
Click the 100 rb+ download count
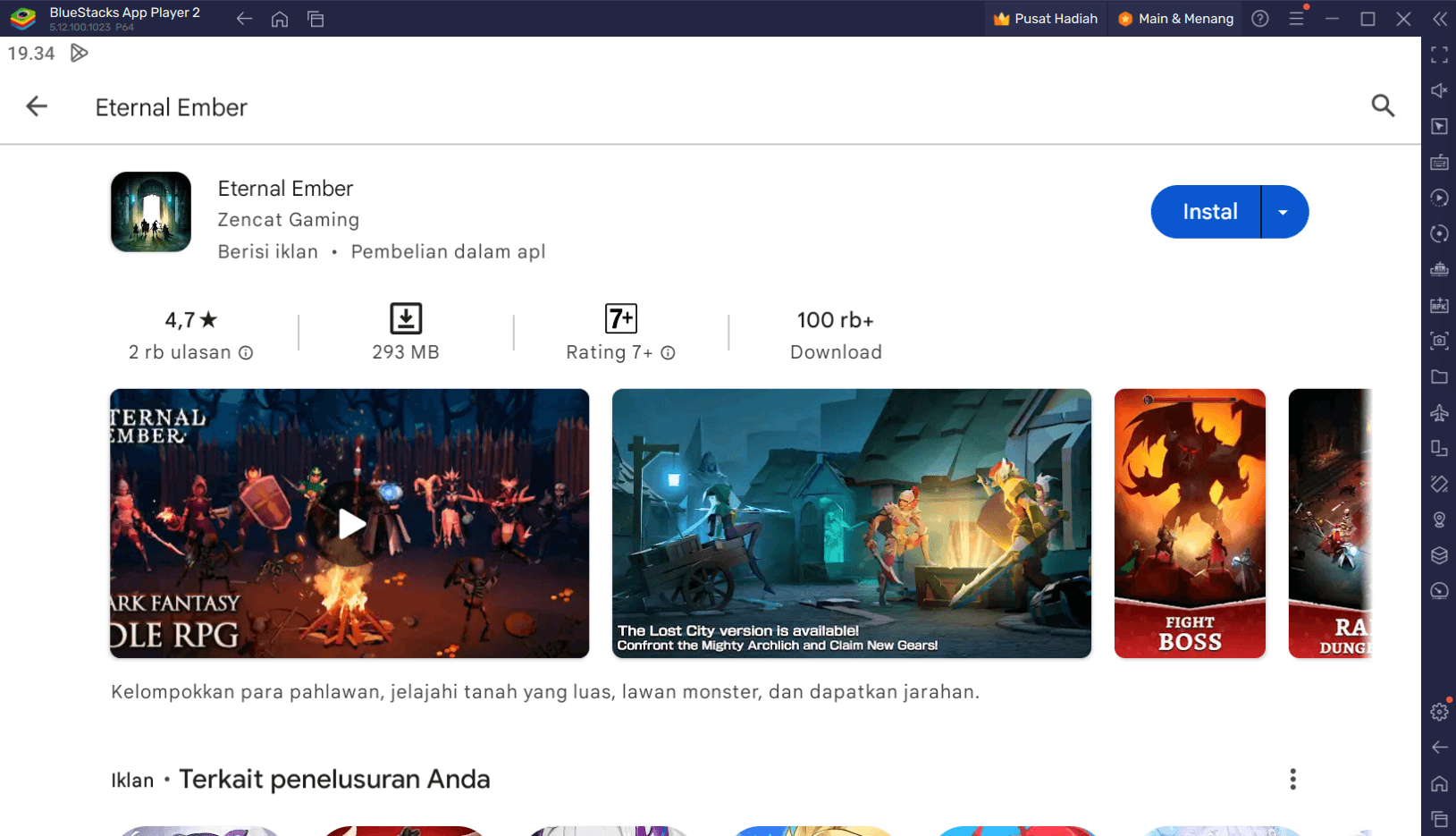(x=836, y=320)
